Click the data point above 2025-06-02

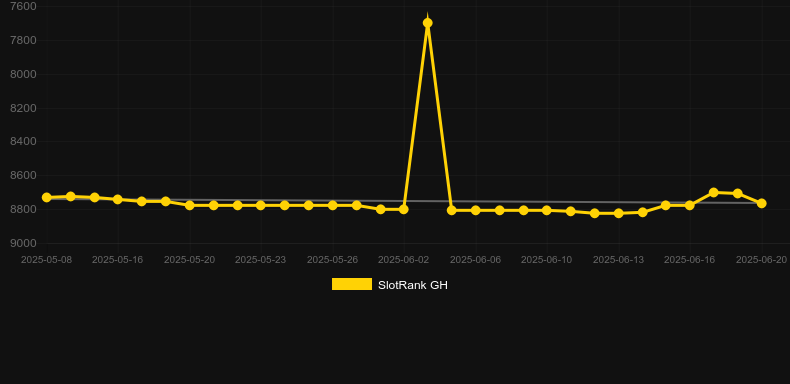[x=404, y=209]
